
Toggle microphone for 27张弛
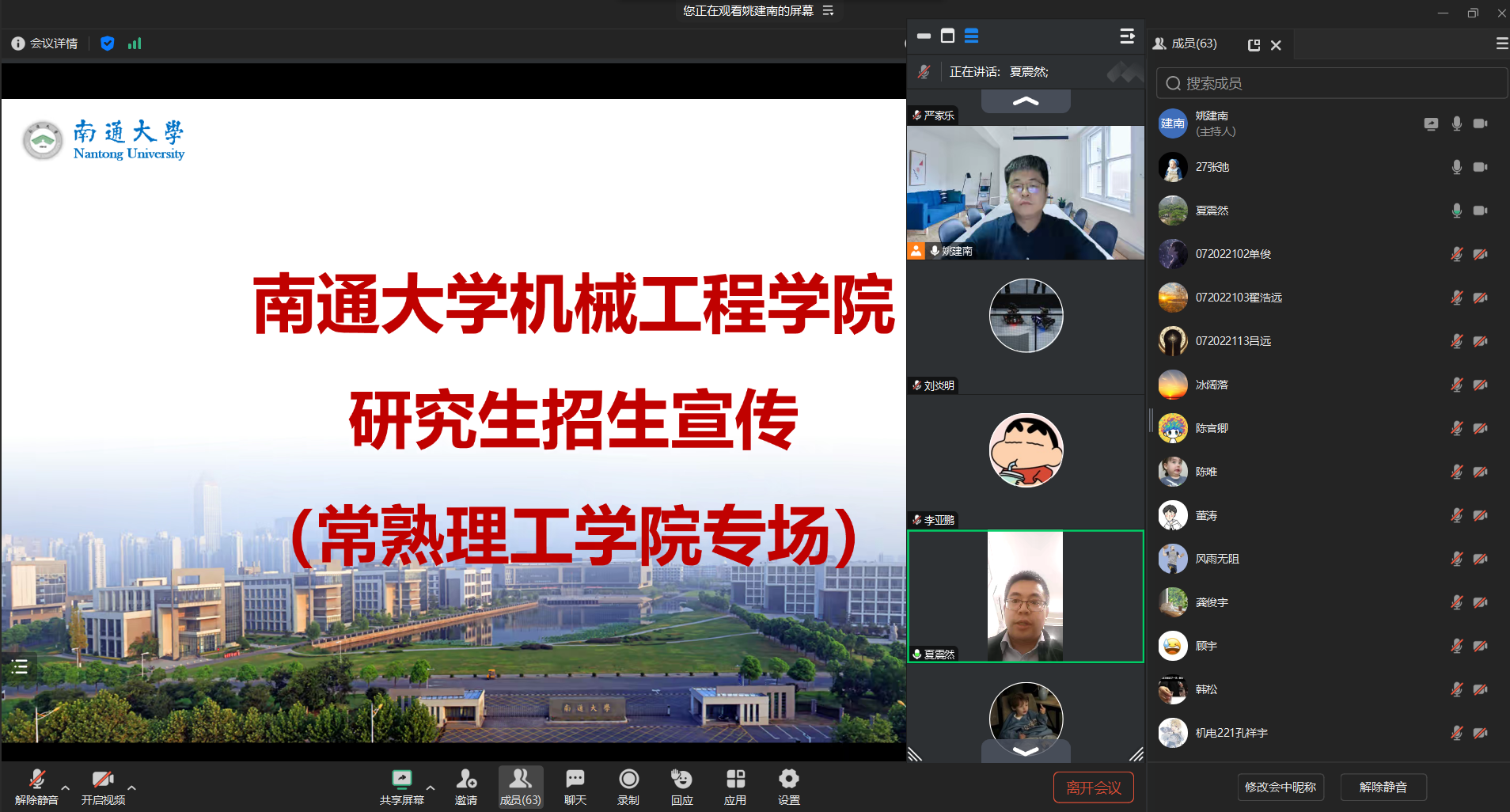pos(1456,167)
